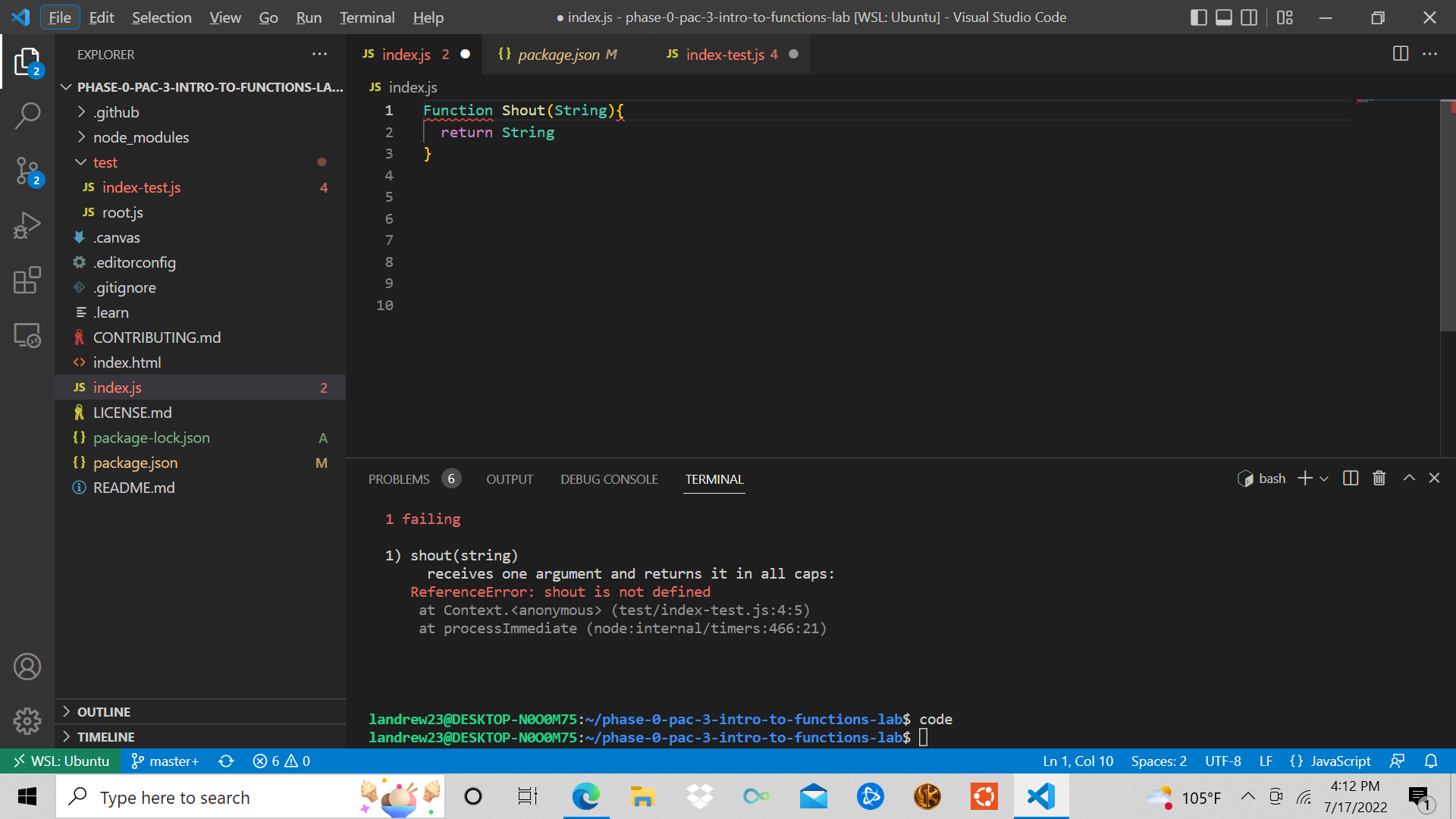The height and width of the screenshot is (819, 1456).
Task: Collapse the test folder
Action: 200,162
